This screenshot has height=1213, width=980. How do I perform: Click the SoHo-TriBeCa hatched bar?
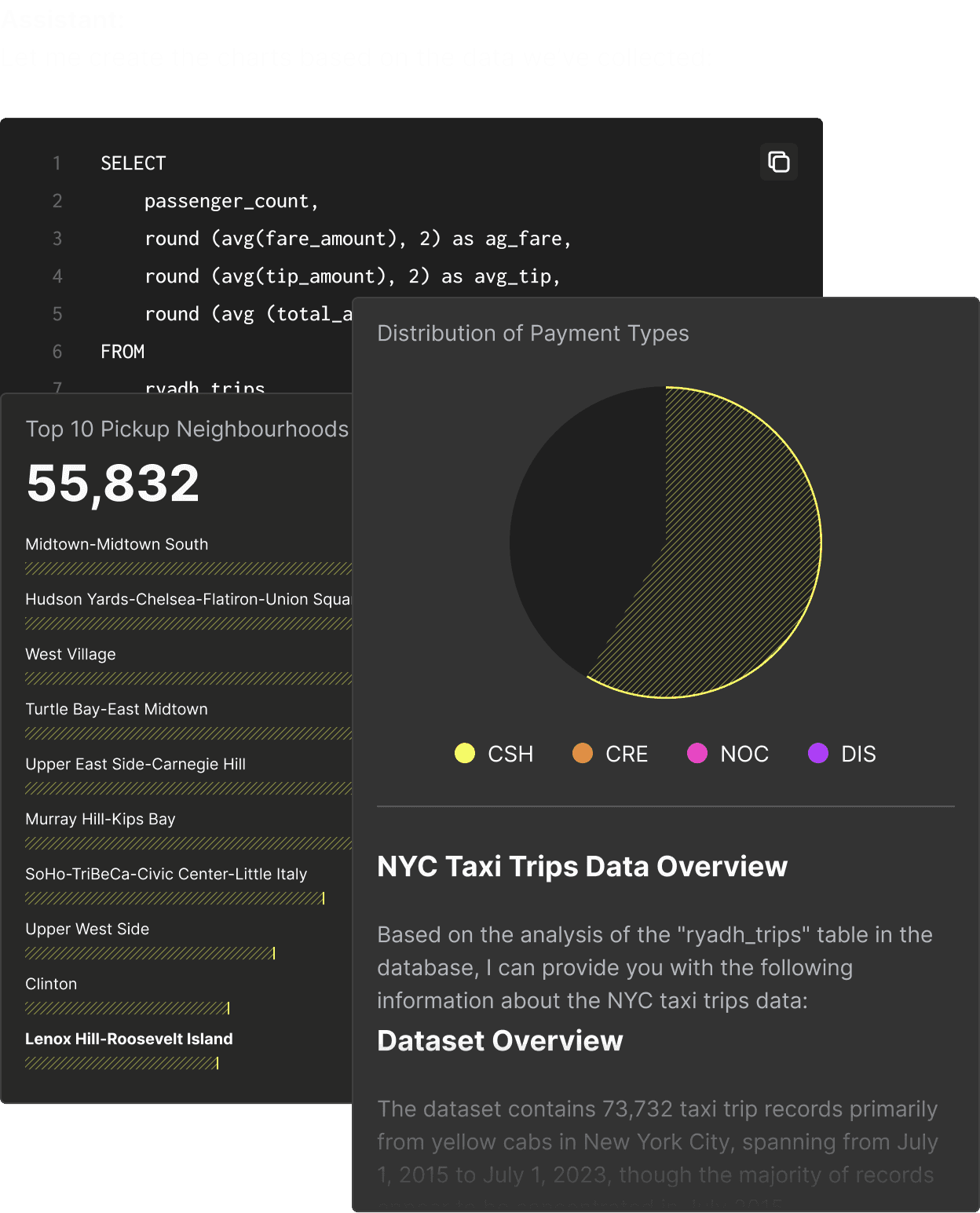click(x=175, y=898)
